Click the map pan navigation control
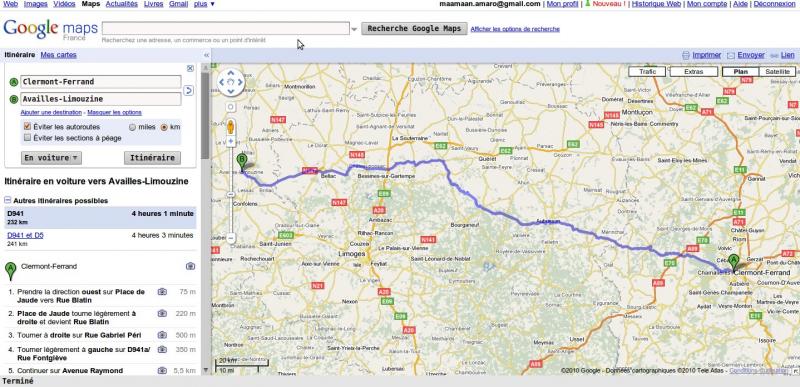Screen dimensions: 800x387 point(231,83)
